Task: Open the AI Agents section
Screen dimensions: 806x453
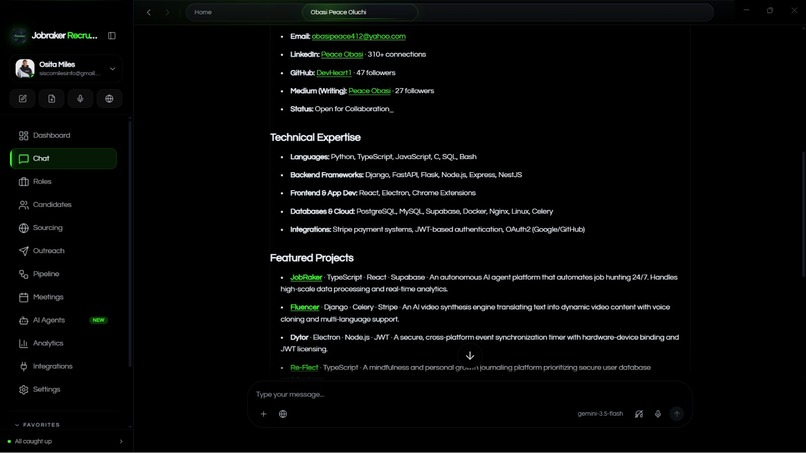Action: click(x=63, y=320)
